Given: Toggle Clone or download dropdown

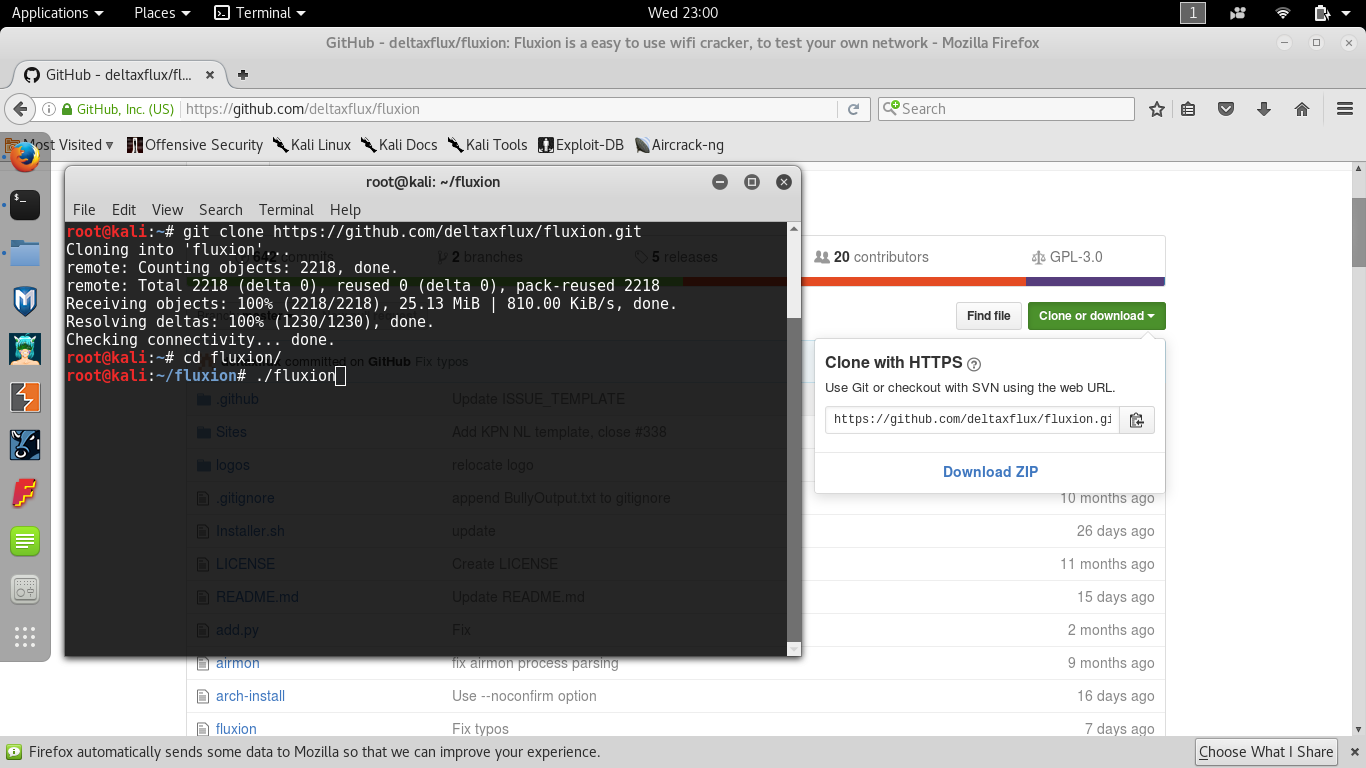Looking at the screenshot, I should tap(1096, 316).
